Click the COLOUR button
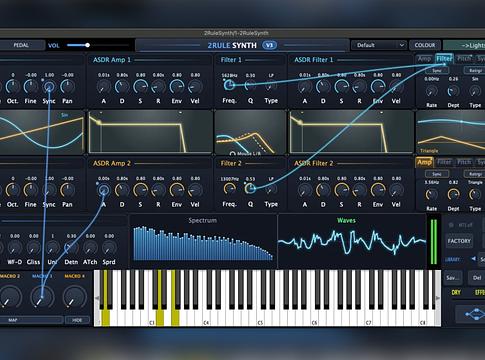485x360 pixels. click(x=425, y=45)
